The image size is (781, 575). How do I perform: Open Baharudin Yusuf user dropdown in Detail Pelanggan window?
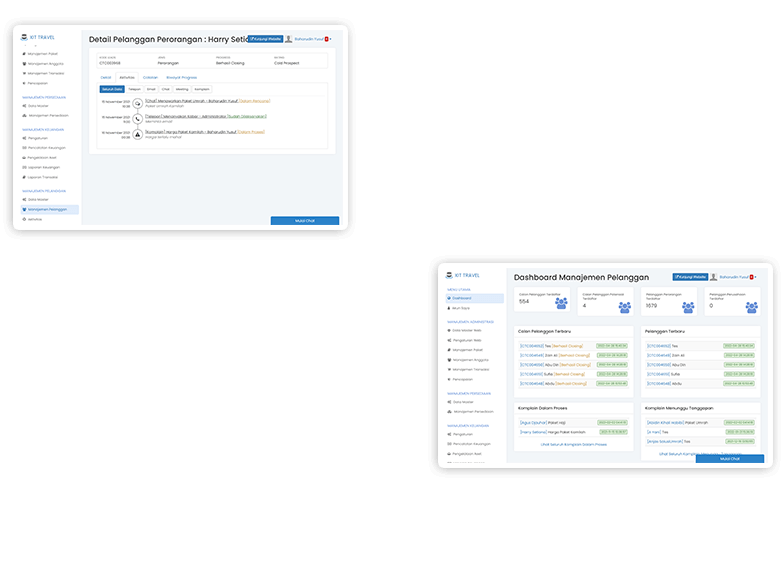click(307, 39)
